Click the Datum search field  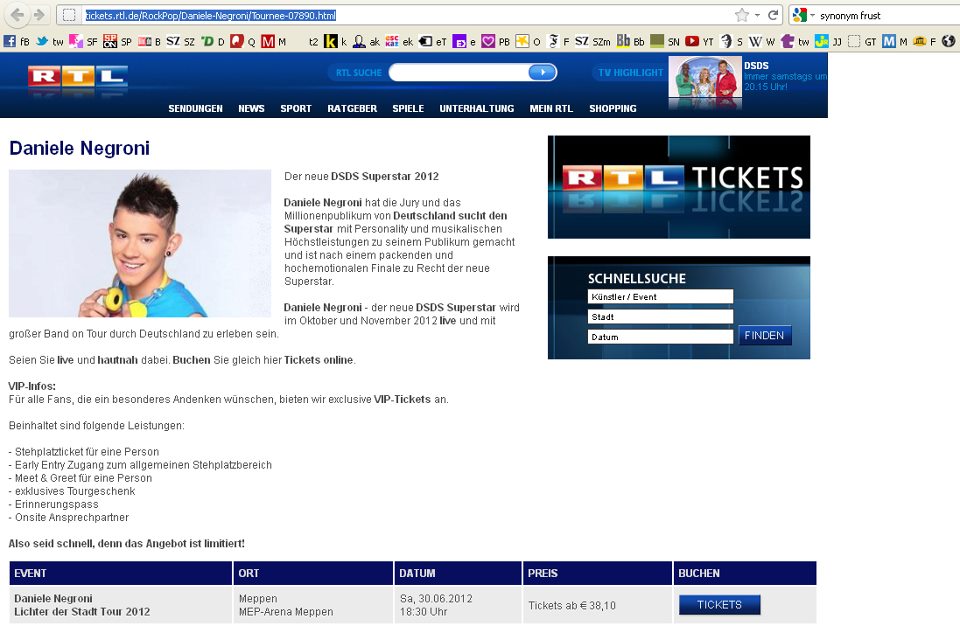click(x=660, y=337)
